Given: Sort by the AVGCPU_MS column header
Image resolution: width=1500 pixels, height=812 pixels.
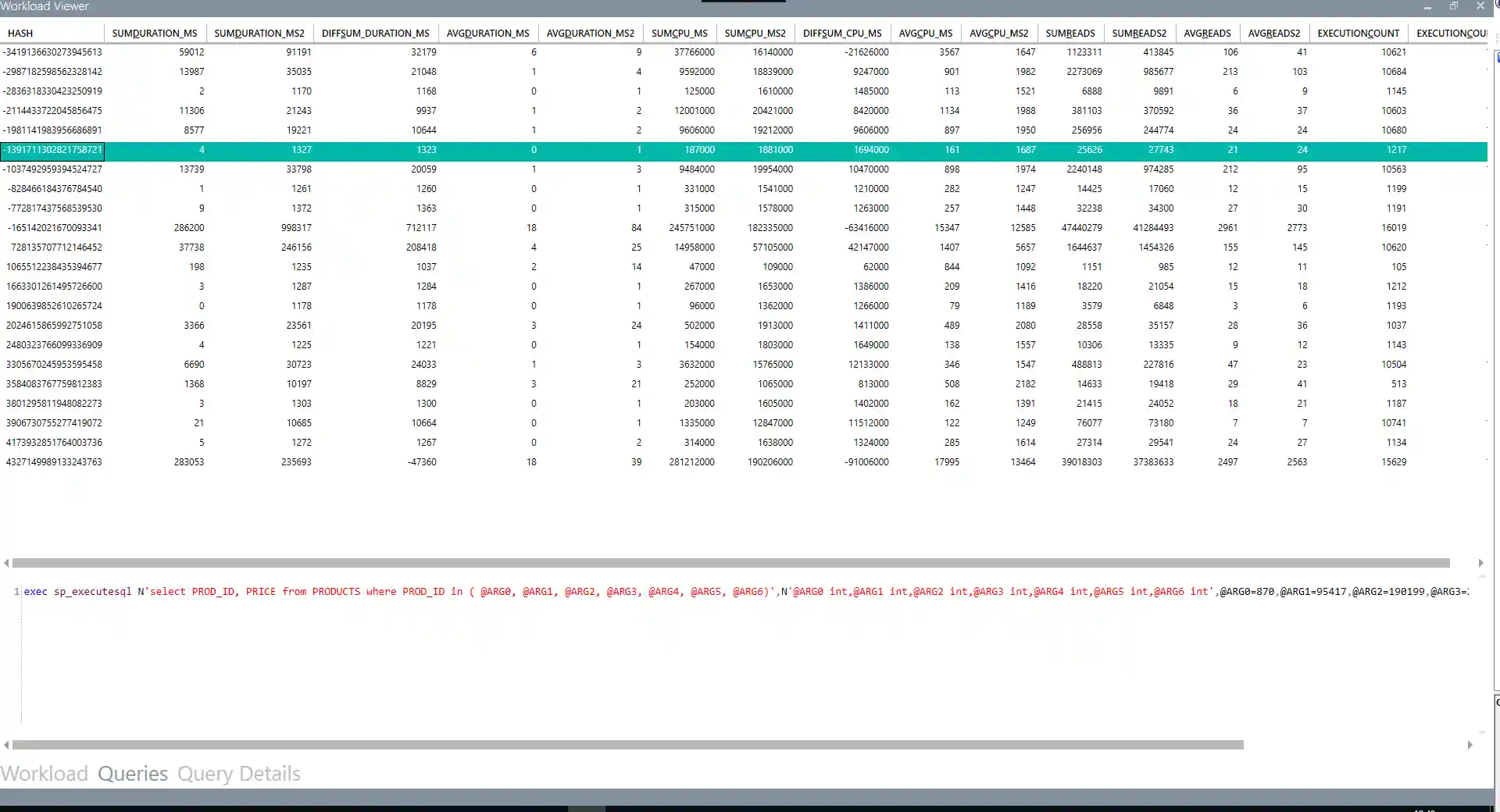Looking at the screenshot, I should tap(926, 33).
